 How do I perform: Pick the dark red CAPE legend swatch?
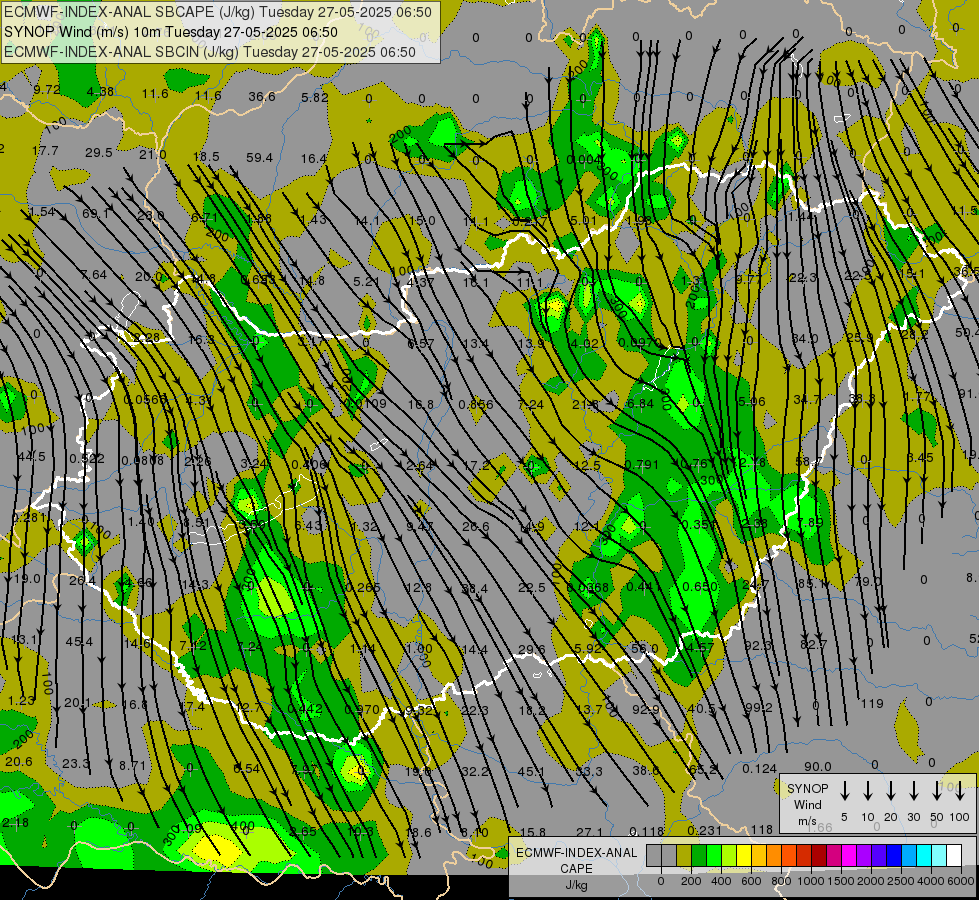pos(819,855)
